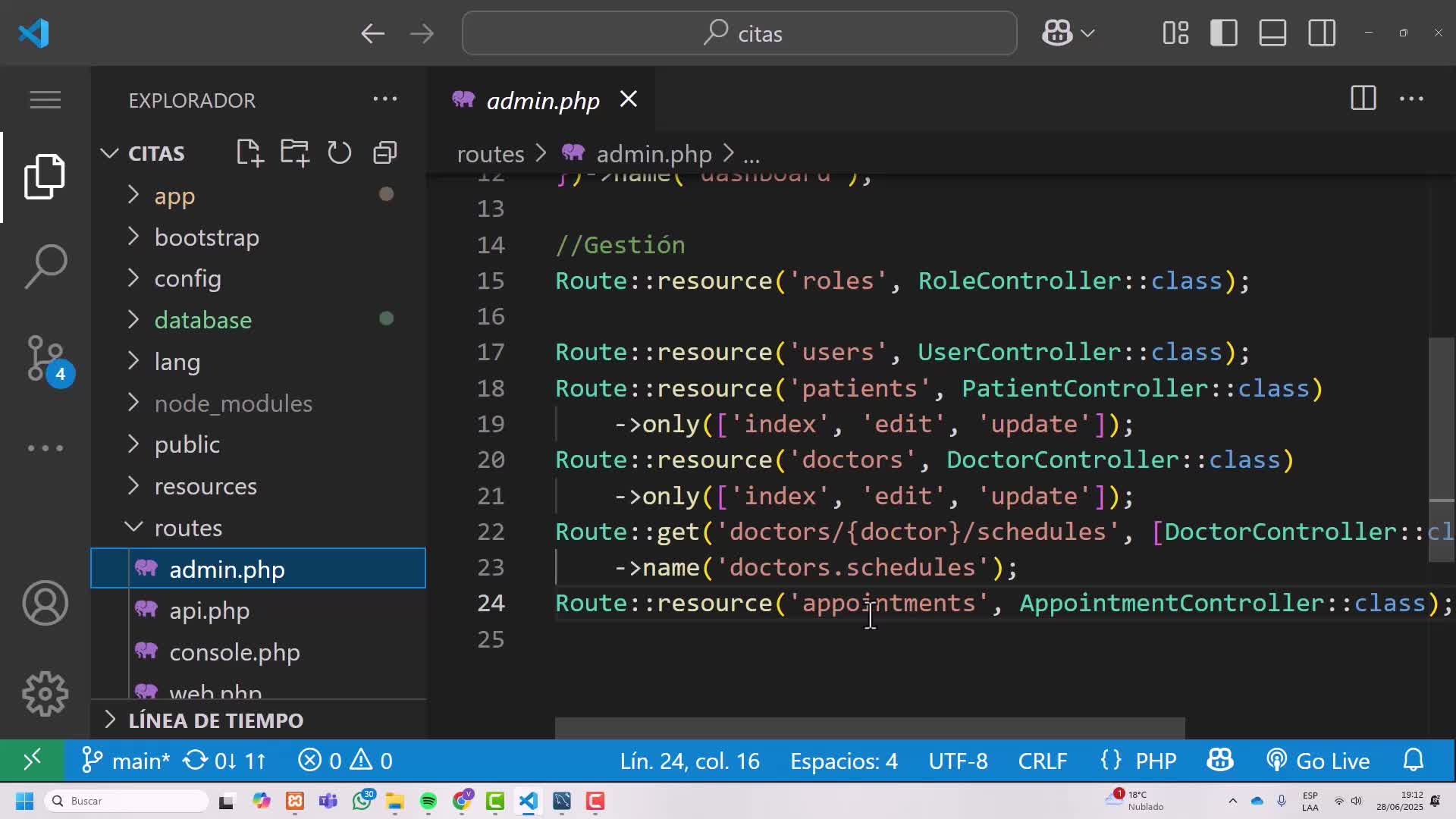Click the citas command center search box
Viewport: 1456px width, 819px height.
coord(739,33)
